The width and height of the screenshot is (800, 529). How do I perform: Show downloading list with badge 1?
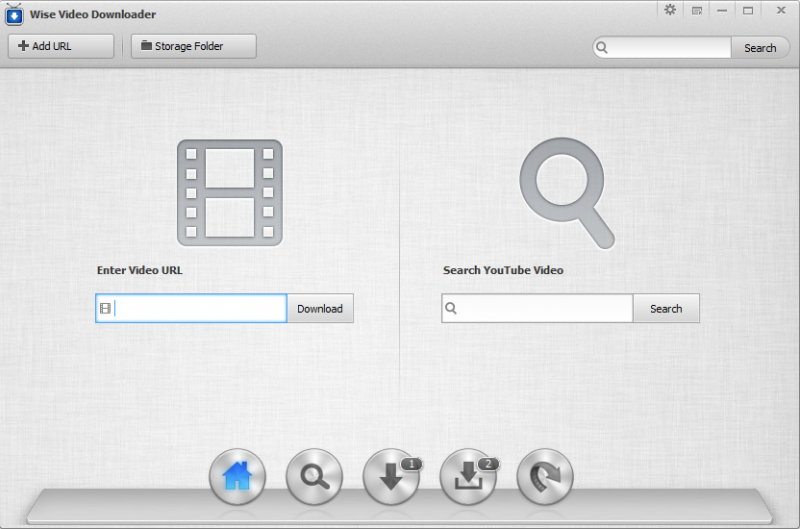coord(391,476)
